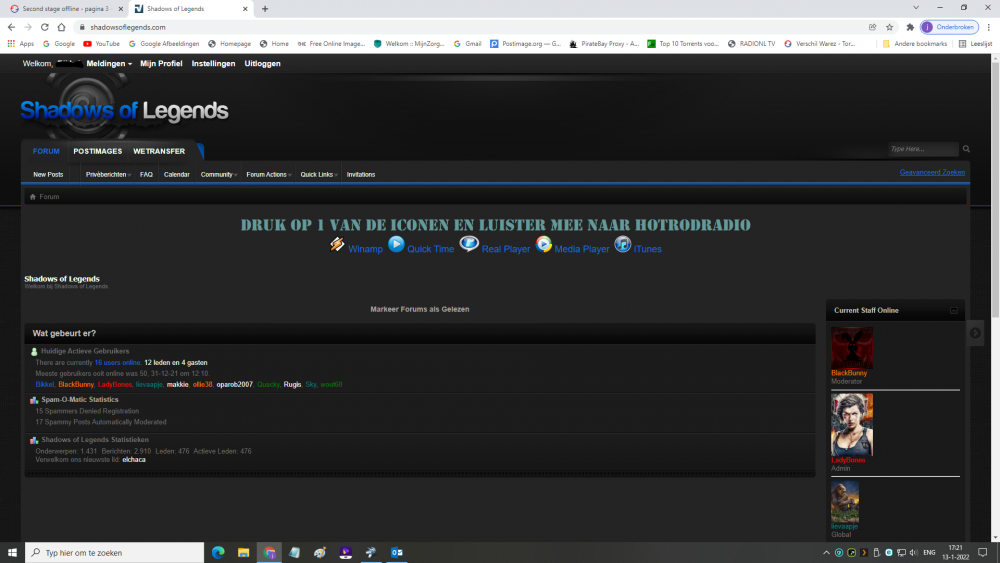1000x563 pixels.
Task: Open the Quick Links dropdown
Action: point(319,175)
